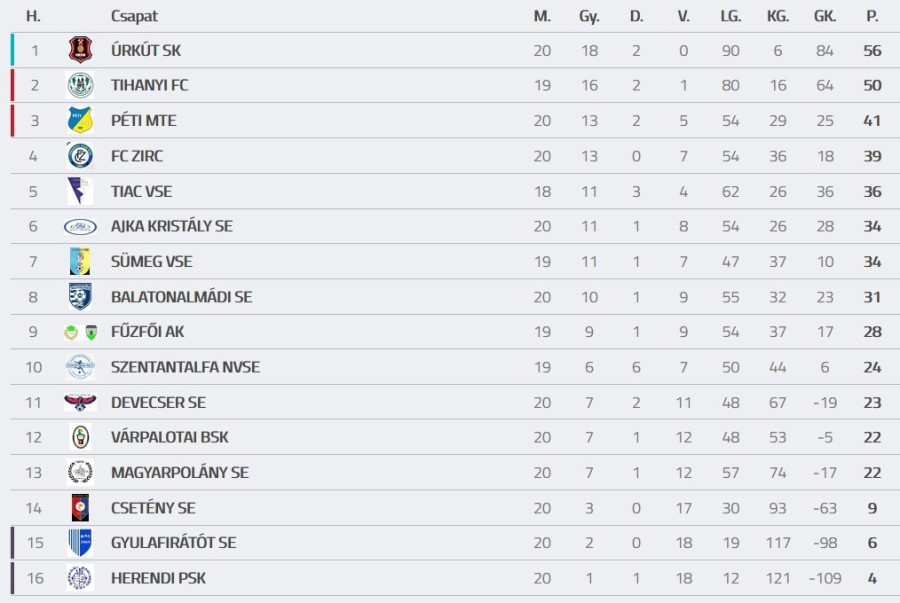Click the FC Zirc team badge
The height and width of the screenshot is (603, 900).
point(80,156)
